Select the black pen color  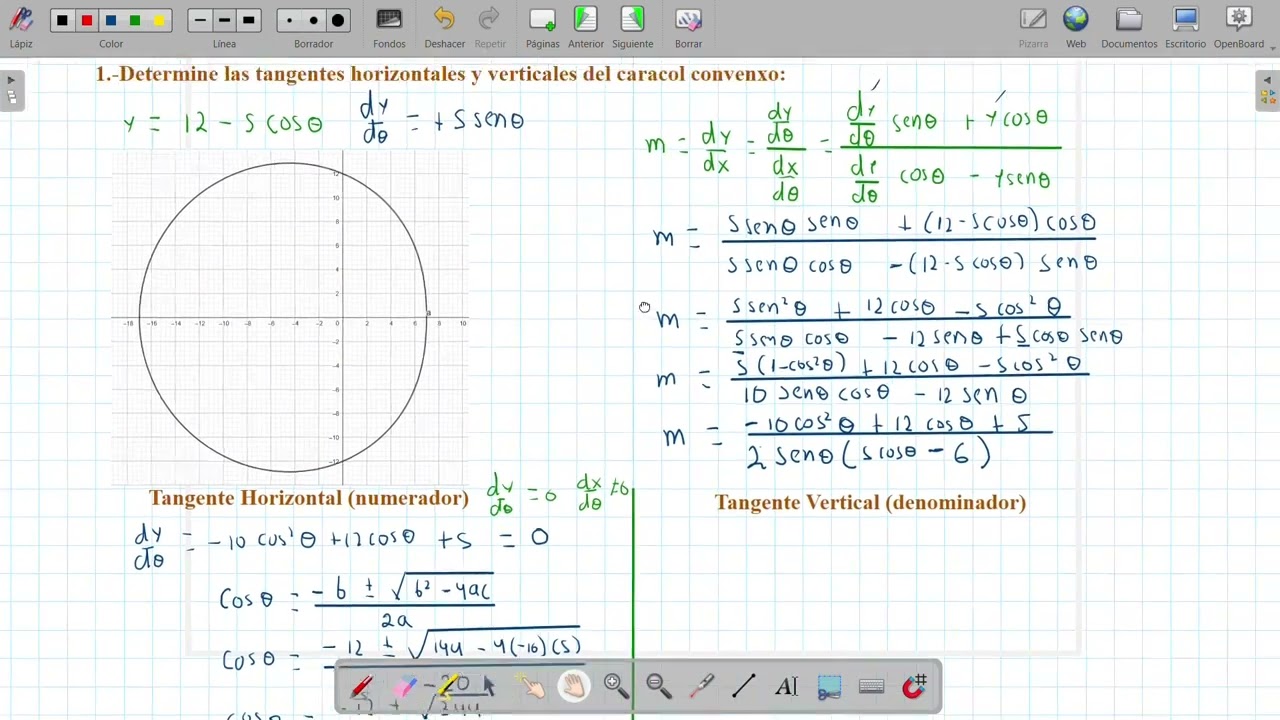click(63, 20)
